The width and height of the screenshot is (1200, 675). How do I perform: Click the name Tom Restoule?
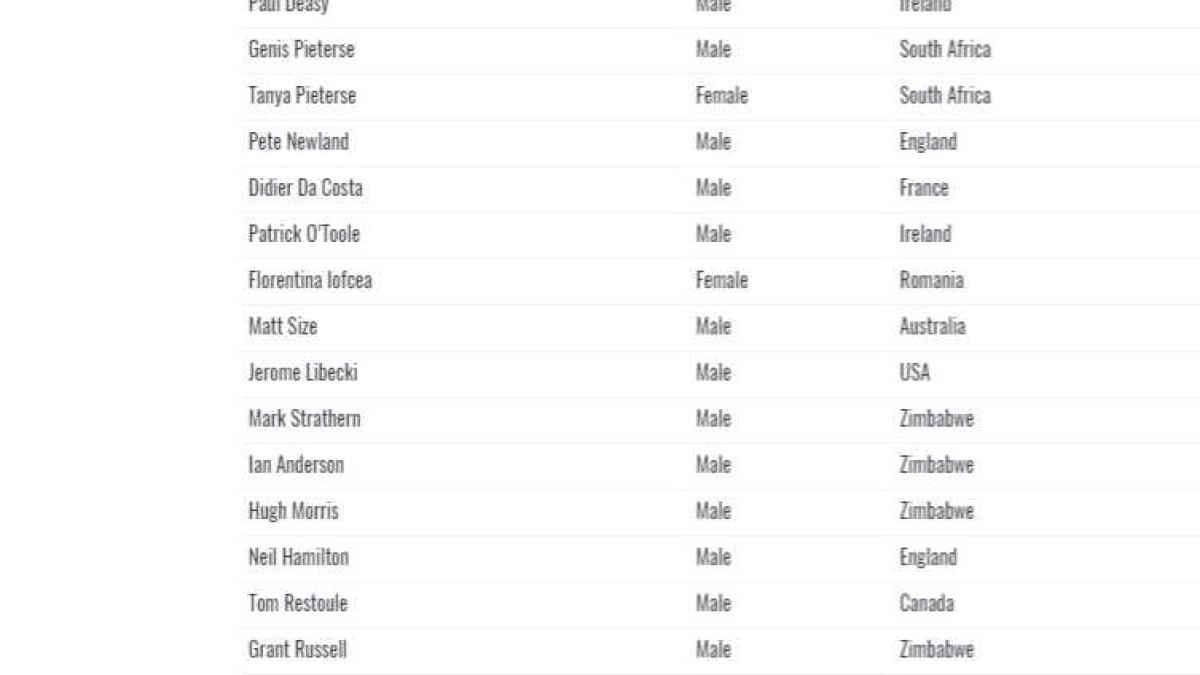coord(298,603)
